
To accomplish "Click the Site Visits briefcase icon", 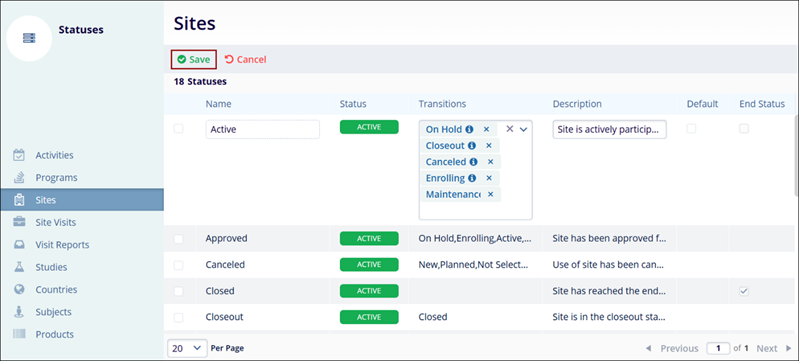I will (19, 222).
